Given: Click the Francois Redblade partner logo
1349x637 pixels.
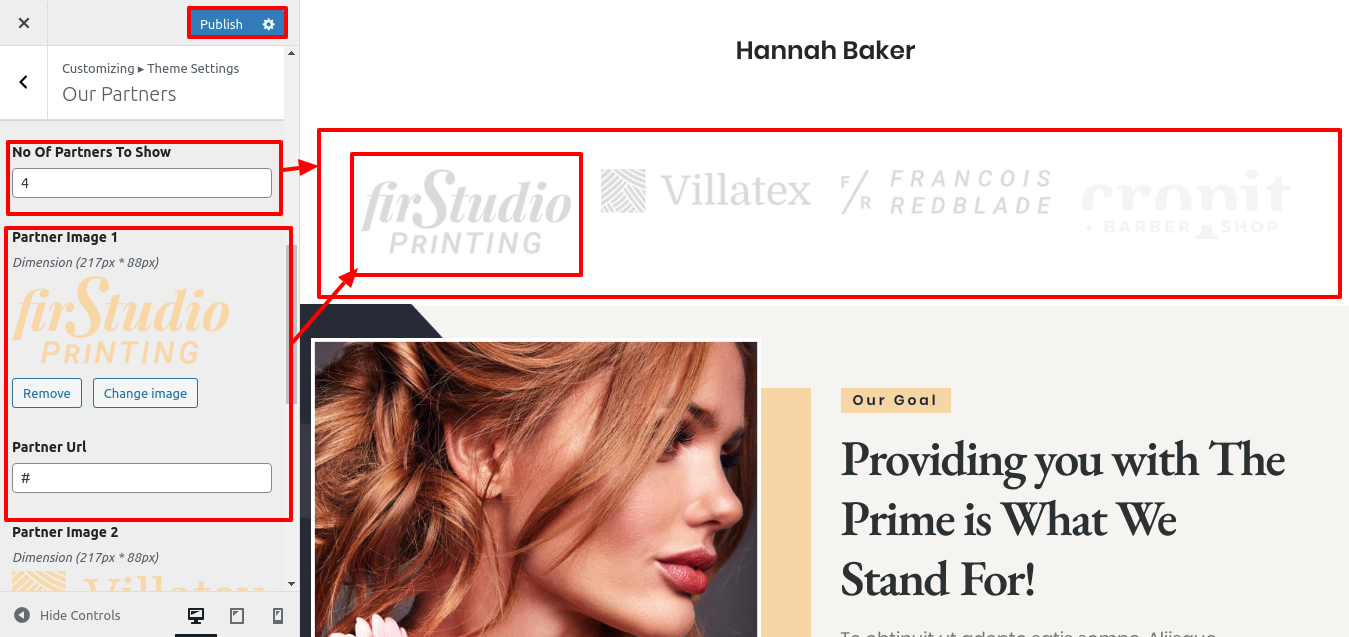Looking at the screenshot, I should point(946,191).
